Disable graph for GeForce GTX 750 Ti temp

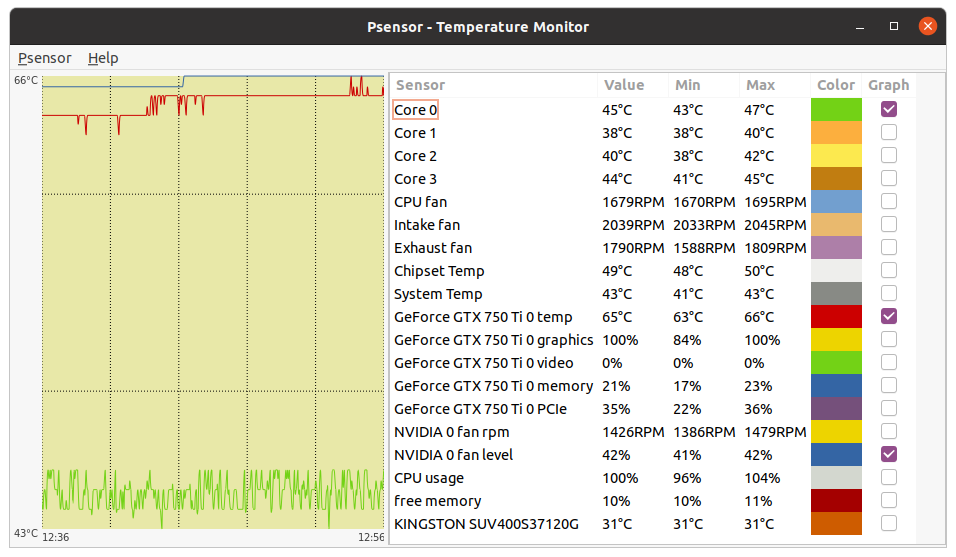click(x=889, y=316)
